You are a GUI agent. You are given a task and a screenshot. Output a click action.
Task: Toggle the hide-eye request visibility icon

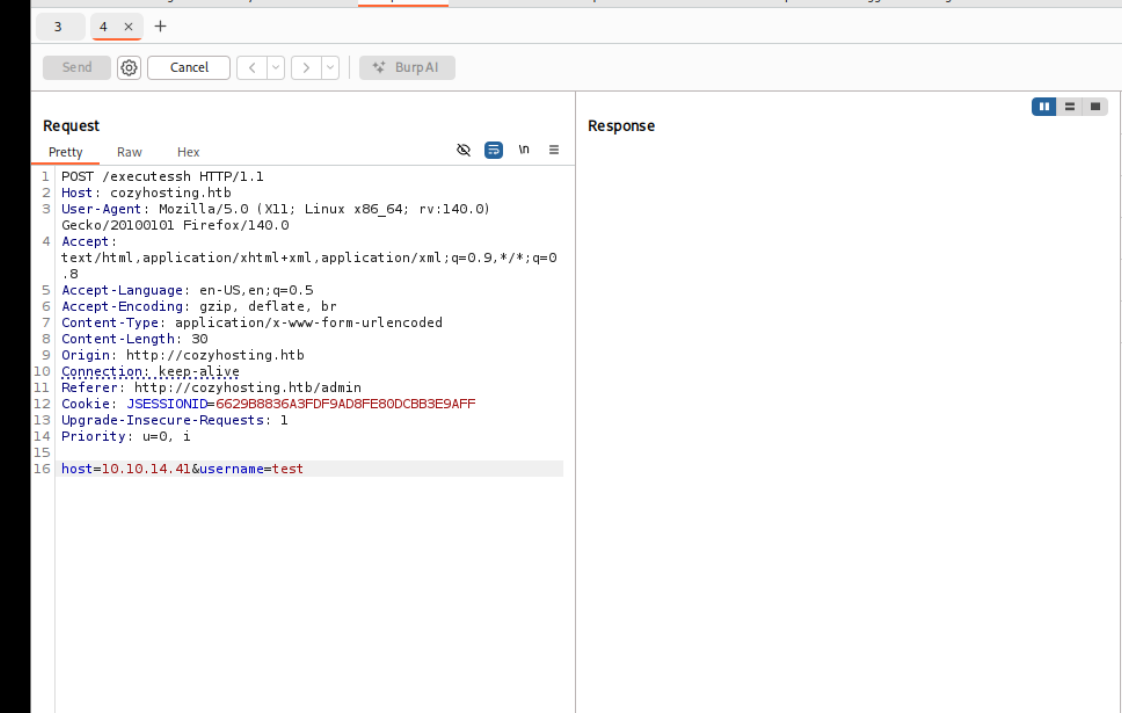point(463,150)
